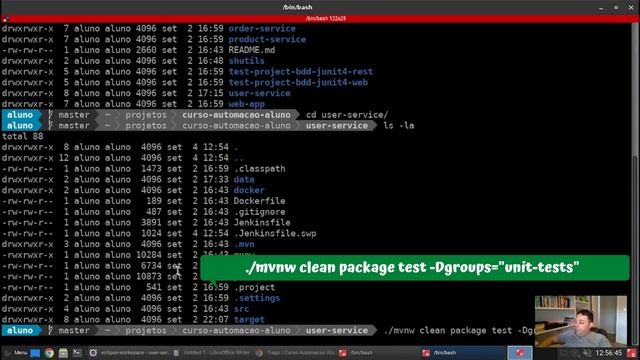Click the 'projetos' segment in bottom prompt
640x360 pixels.
click(x=146, y=331)
